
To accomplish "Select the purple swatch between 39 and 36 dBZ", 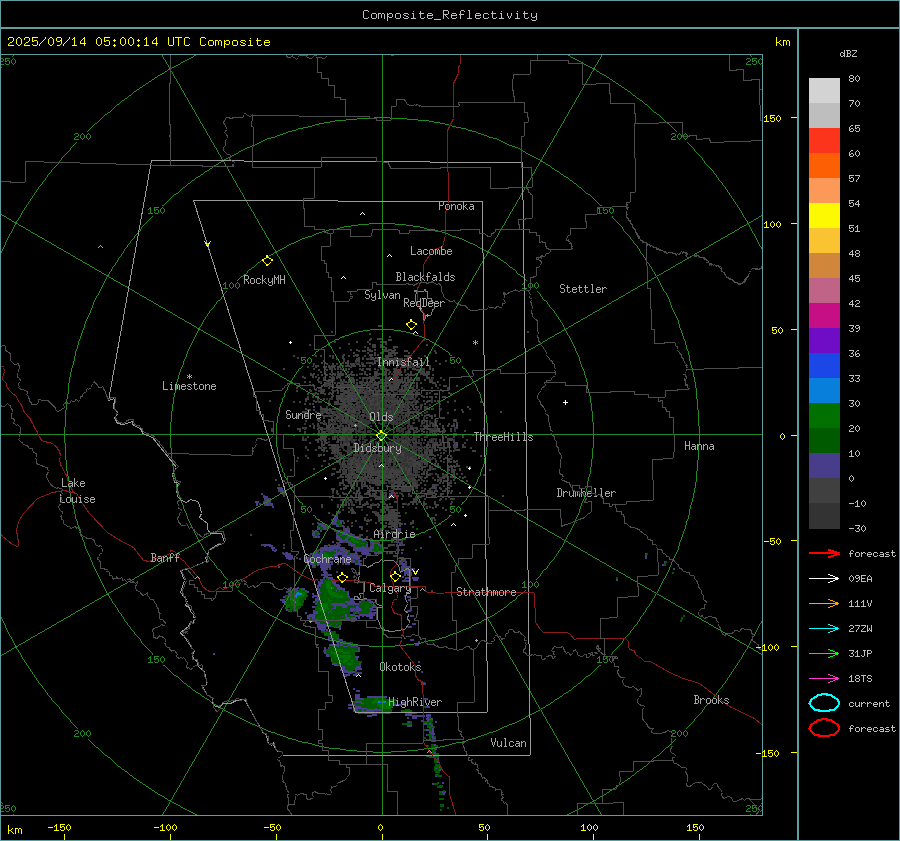I will point(824,341).
